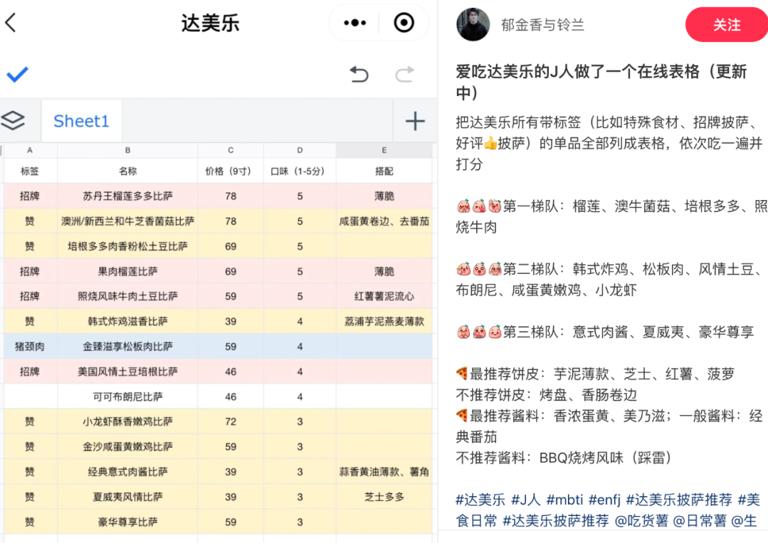Select price 72 for 小龙虾 pizza
The height and width of the screenshot is (543, 768).
231,422
